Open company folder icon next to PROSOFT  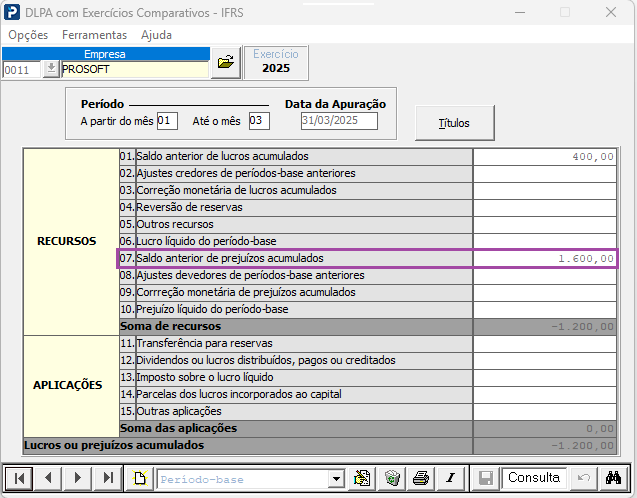(x=226, y=63)
